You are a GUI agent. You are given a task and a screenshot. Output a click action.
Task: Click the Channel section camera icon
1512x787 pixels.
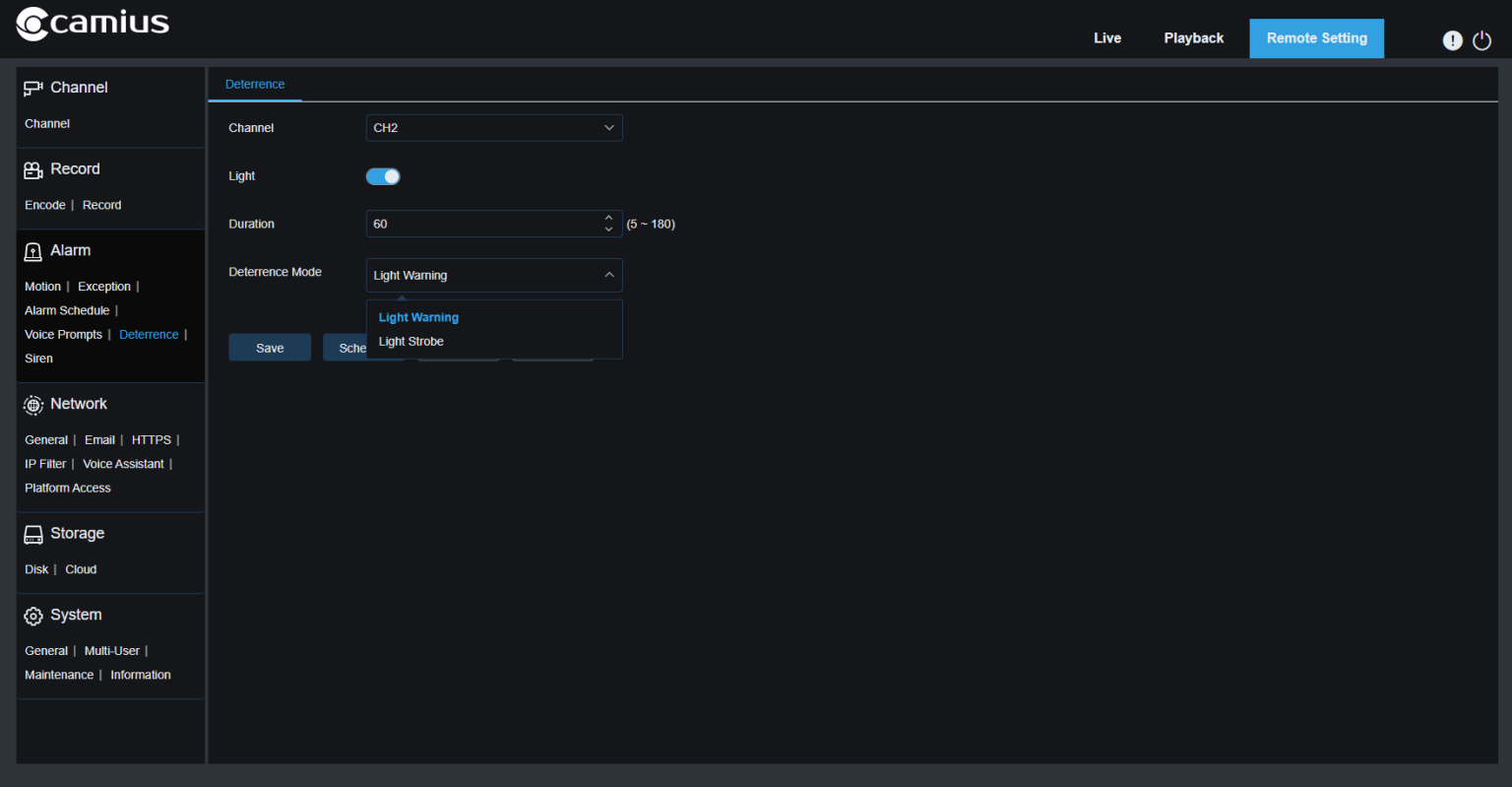pos(32,89)
